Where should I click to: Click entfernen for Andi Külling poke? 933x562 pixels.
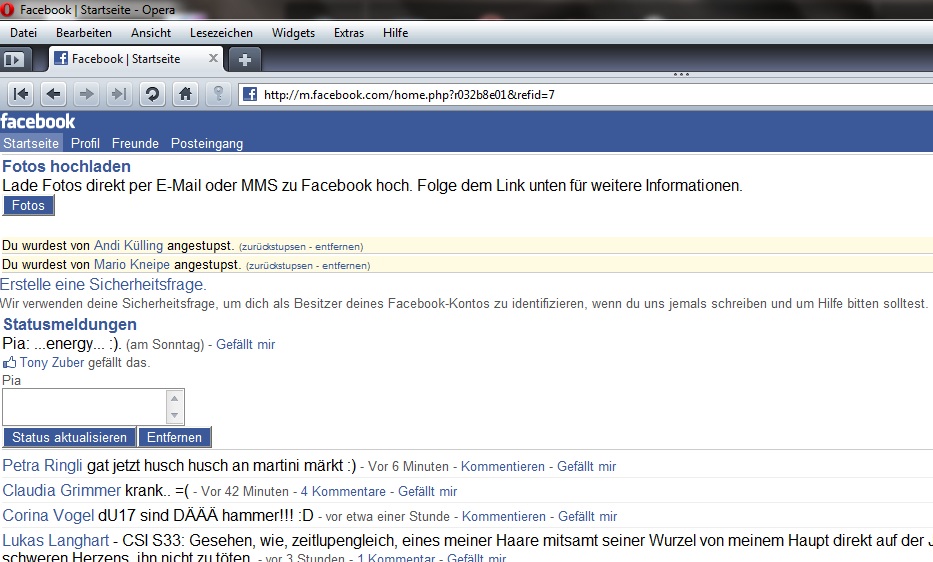(x=338, y=246)
